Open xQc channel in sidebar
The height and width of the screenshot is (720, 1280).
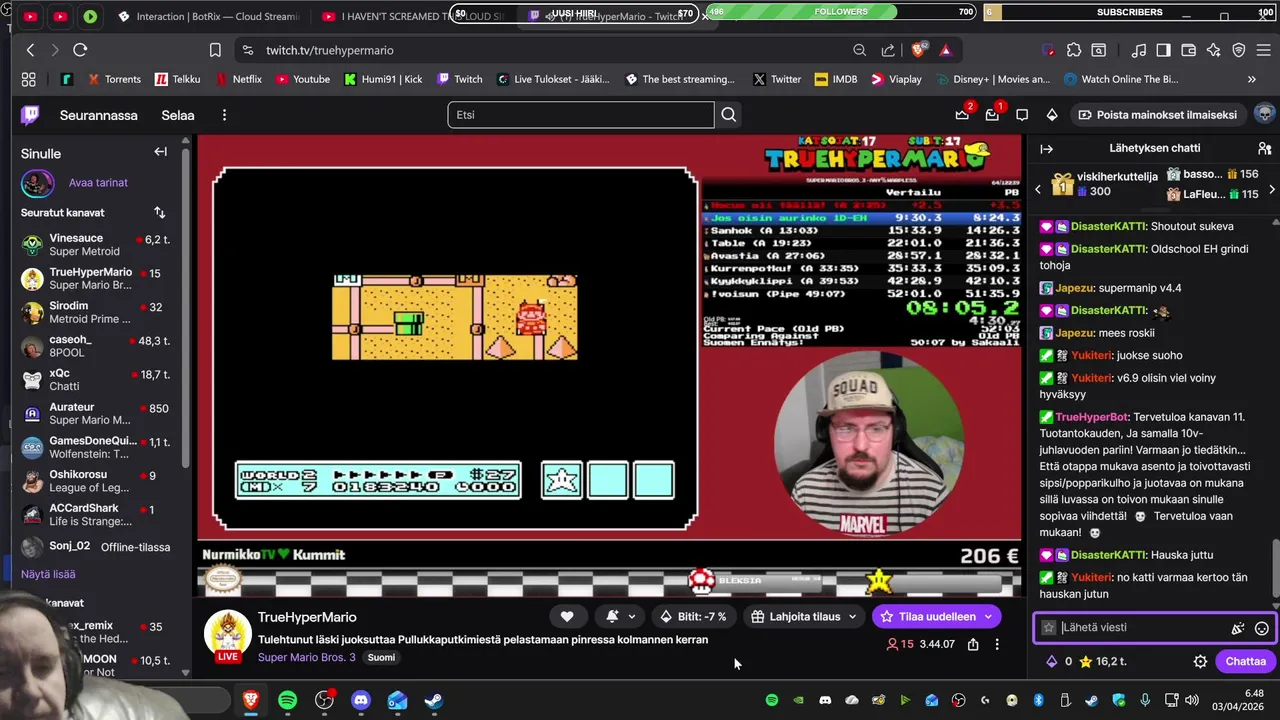[96, 380]
